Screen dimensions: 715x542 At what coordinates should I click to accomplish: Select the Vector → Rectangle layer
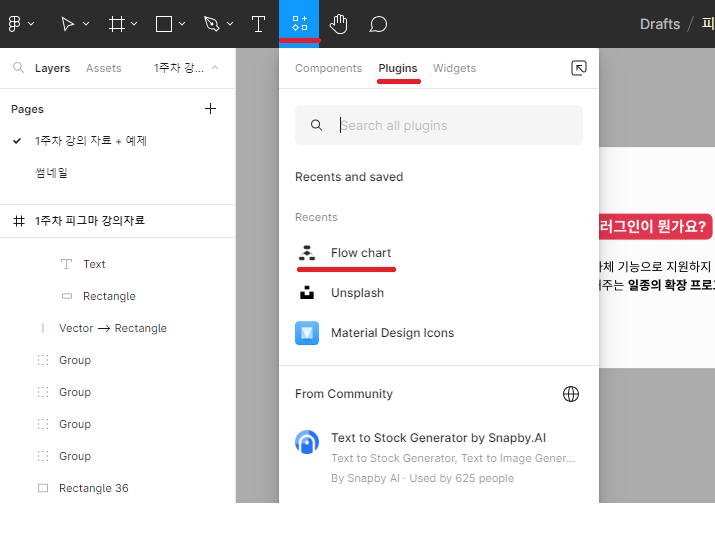[x=113, y=328]
